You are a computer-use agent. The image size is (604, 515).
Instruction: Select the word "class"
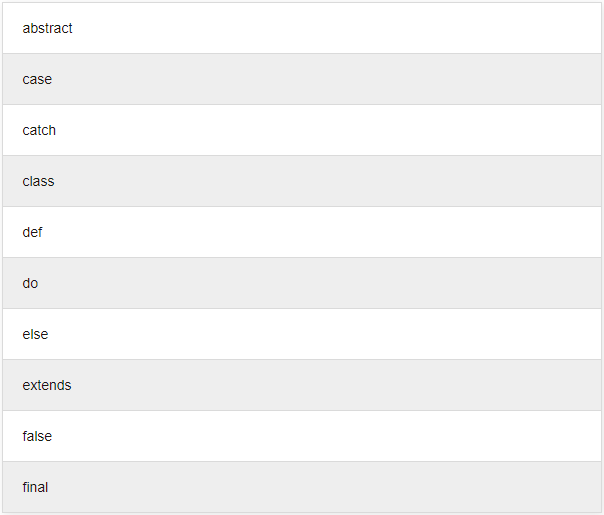[x=38, y=181]
